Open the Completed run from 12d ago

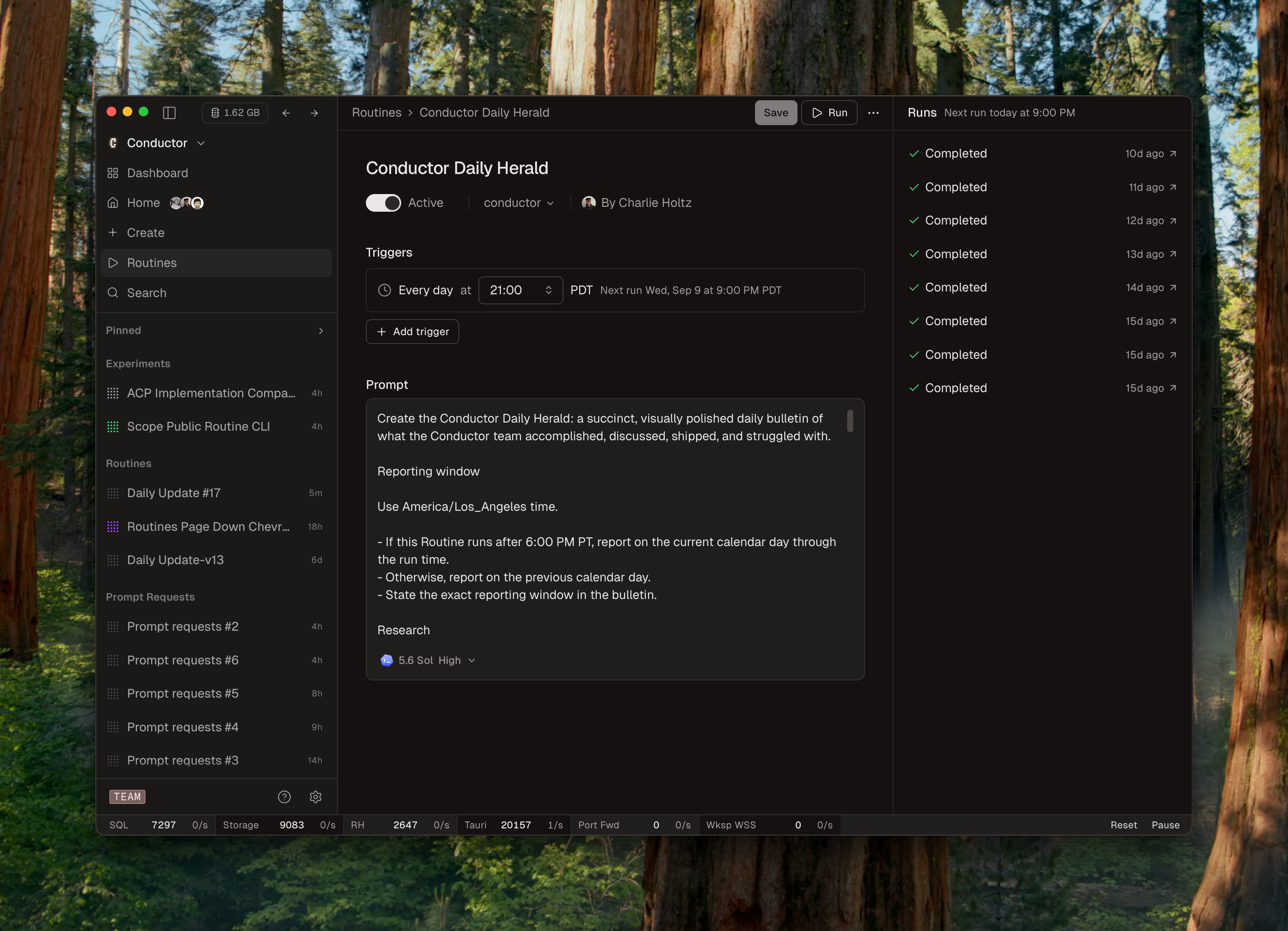tap(1043, 221)
